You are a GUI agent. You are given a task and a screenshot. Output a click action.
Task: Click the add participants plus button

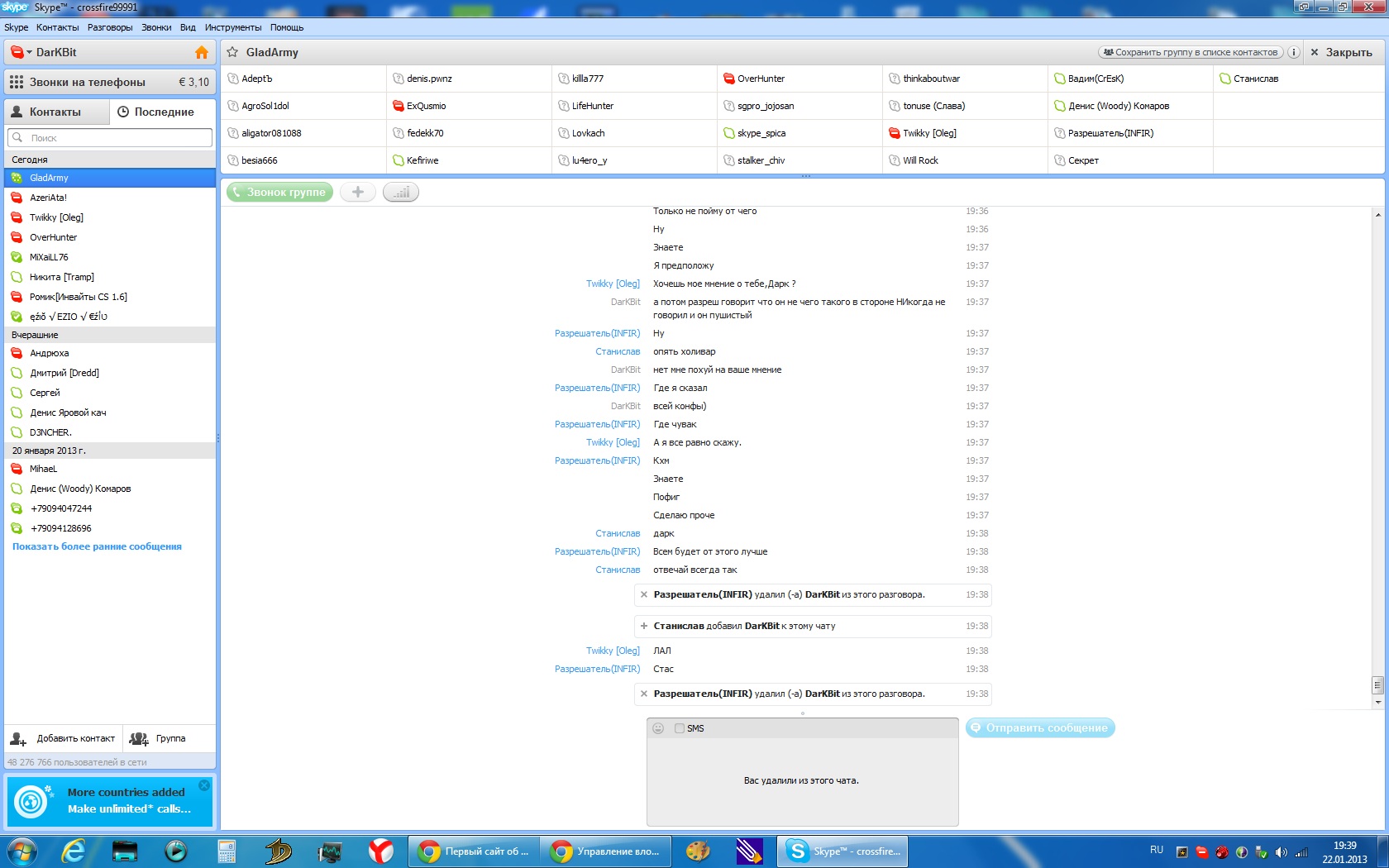click(358, 192)
